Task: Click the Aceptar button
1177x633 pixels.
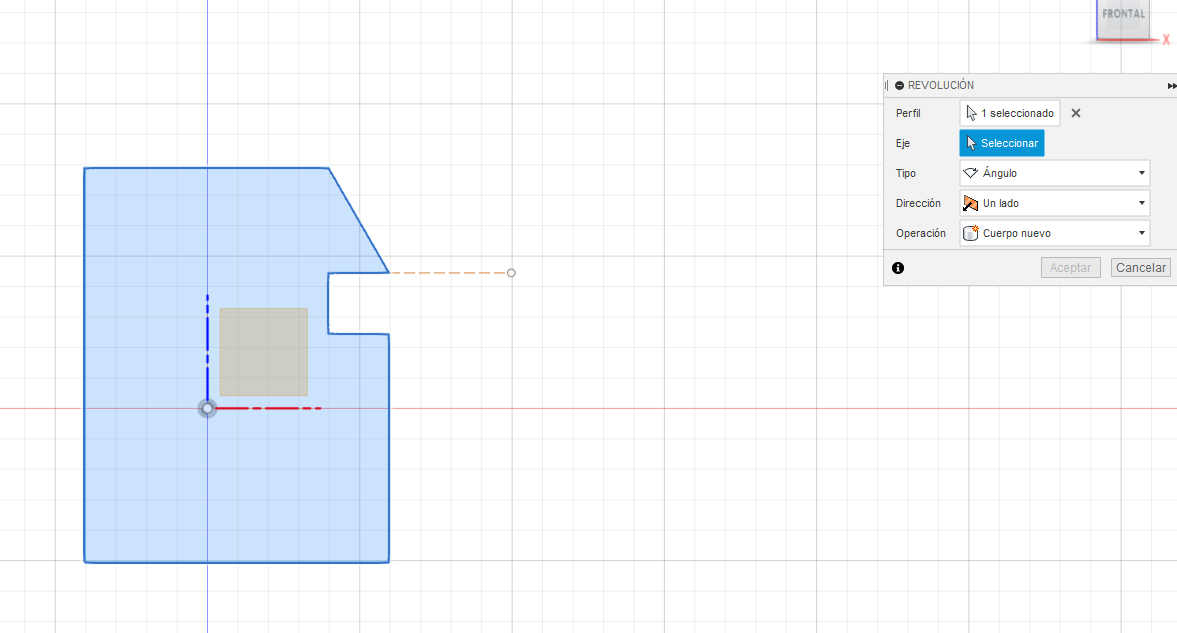Action: 1070,268
